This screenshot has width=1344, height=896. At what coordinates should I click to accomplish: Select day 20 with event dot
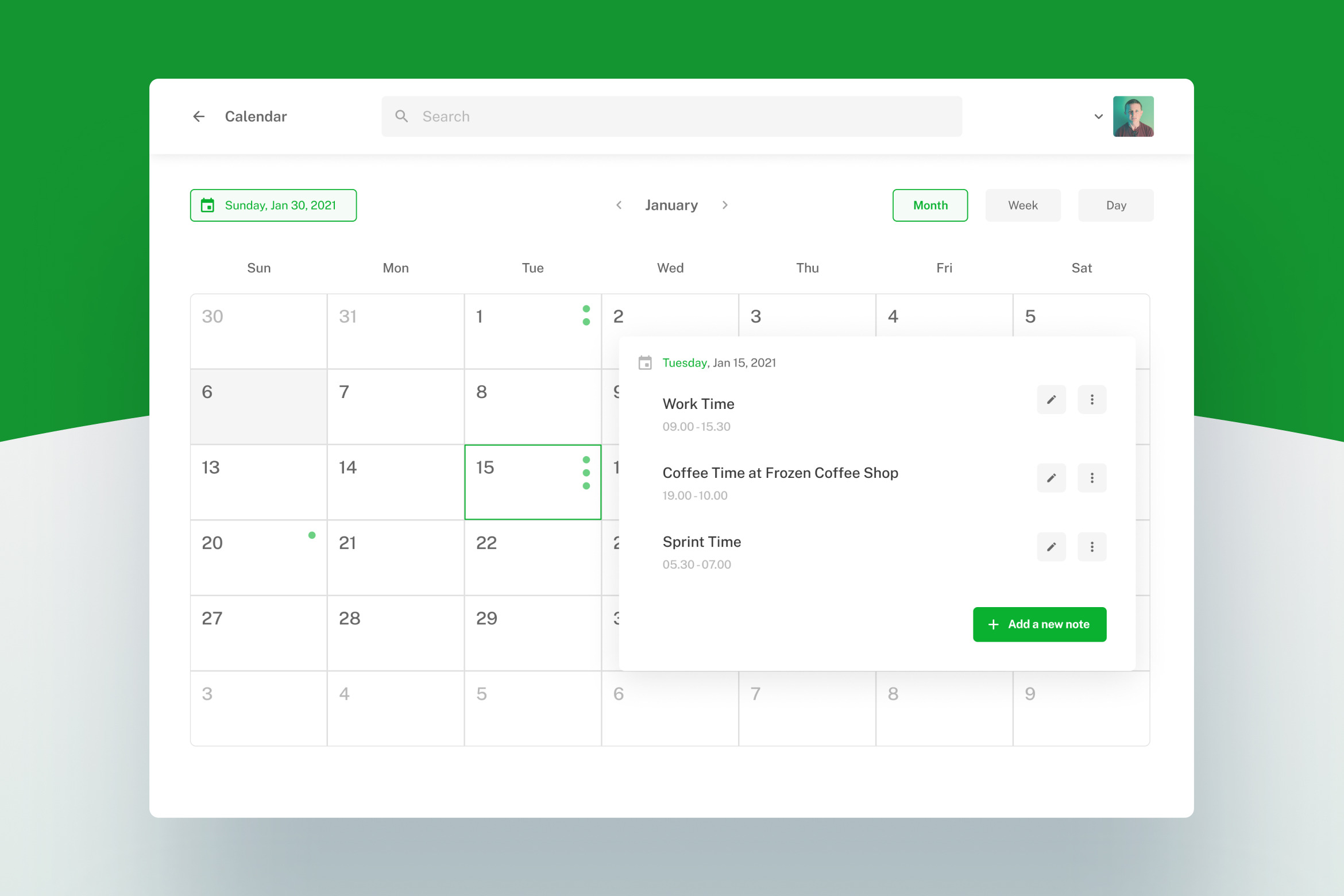pos(258,557)
